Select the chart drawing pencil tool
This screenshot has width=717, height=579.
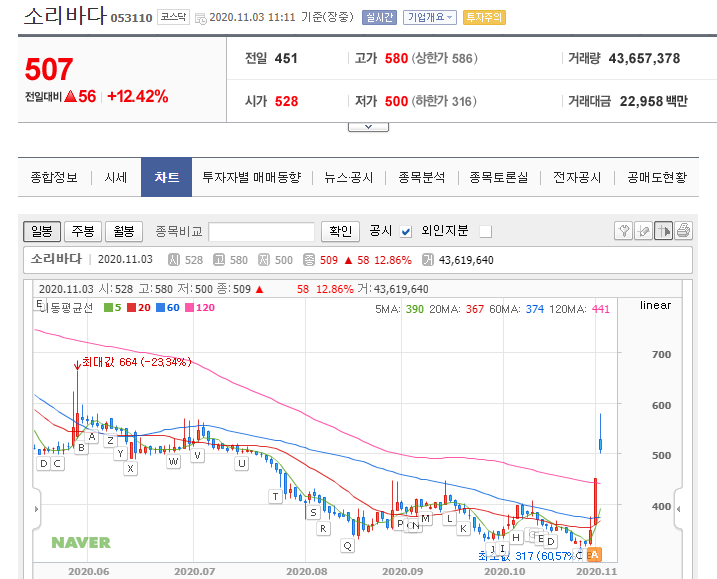643,231
